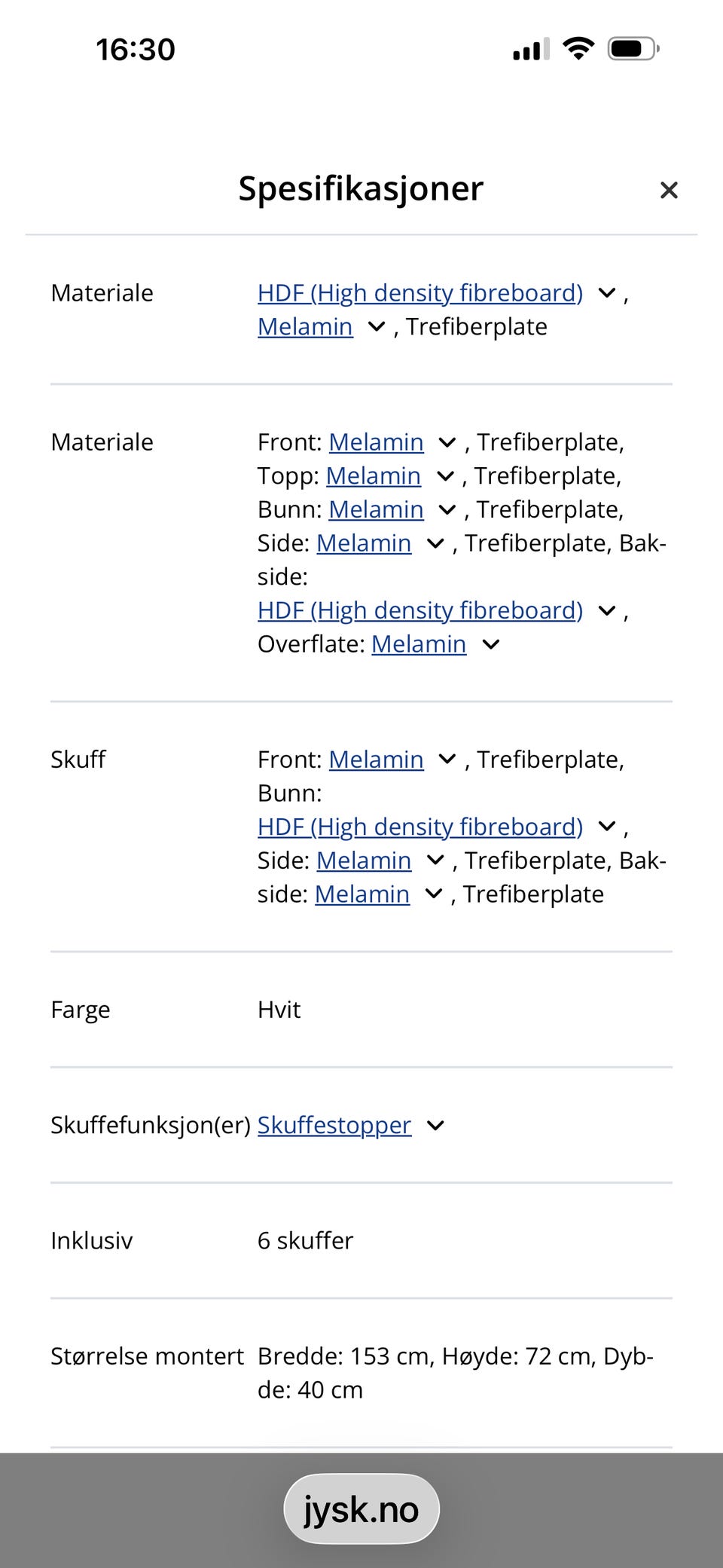The height and width of the screenshot is (1568, 723).
Task: Open the Side Melamin link under Materiale
Action: (x=364, y=543)
